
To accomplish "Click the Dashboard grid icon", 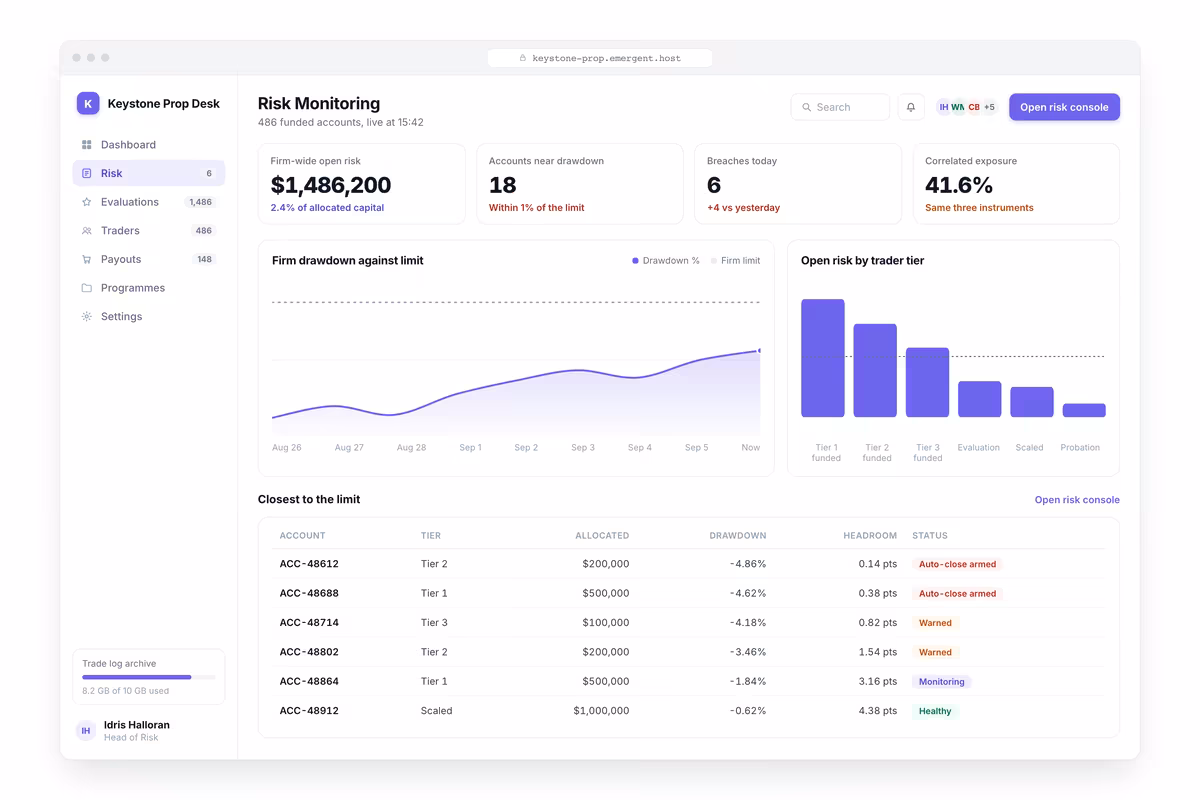I will tap(87, 145).
